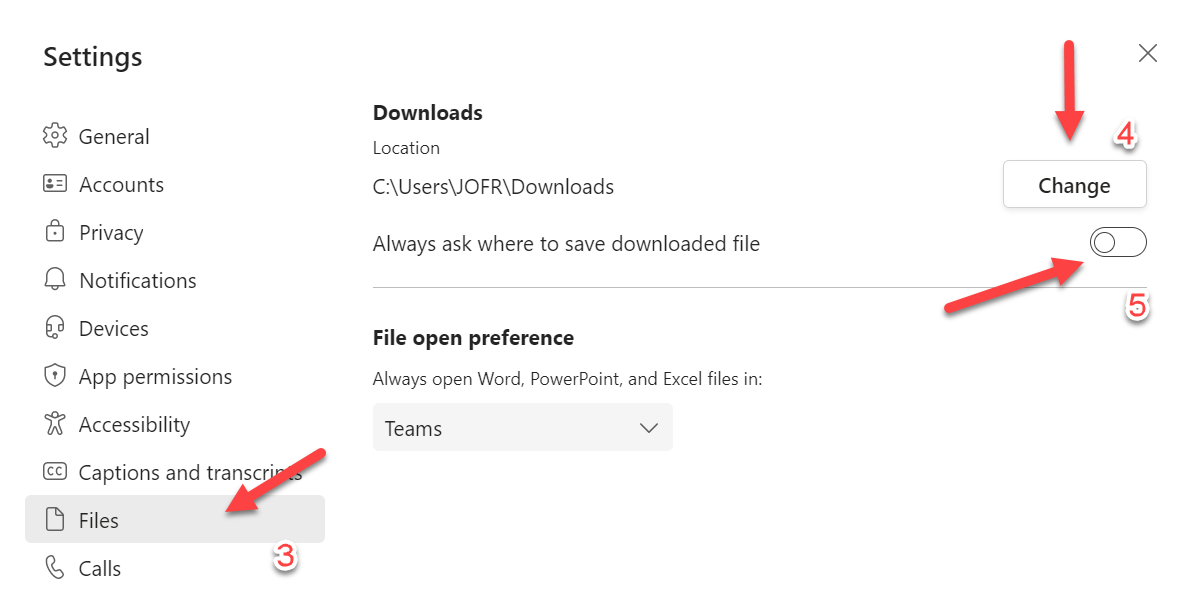Close the Settings dialog
This screenshot has height=598, width=1191.
[1147, 53]
